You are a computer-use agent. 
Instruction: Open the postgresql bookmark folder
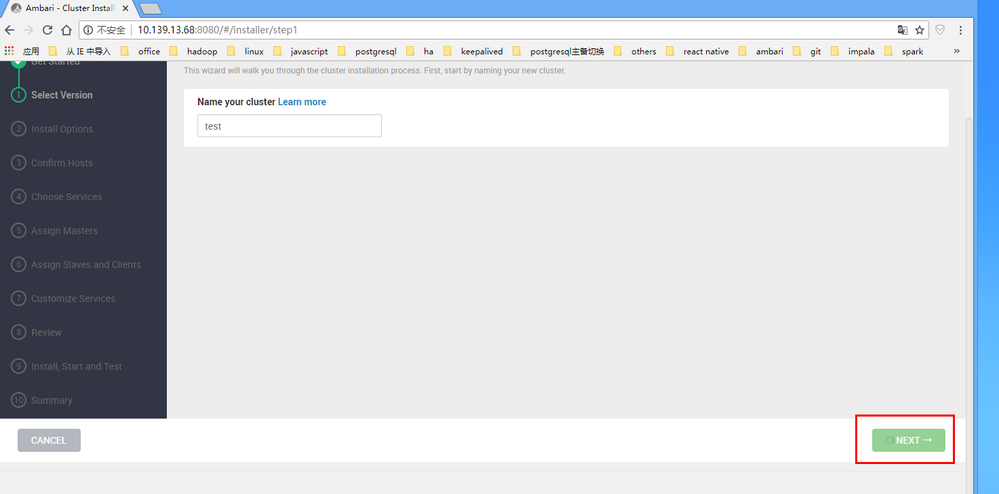click(x=367, y=52)
